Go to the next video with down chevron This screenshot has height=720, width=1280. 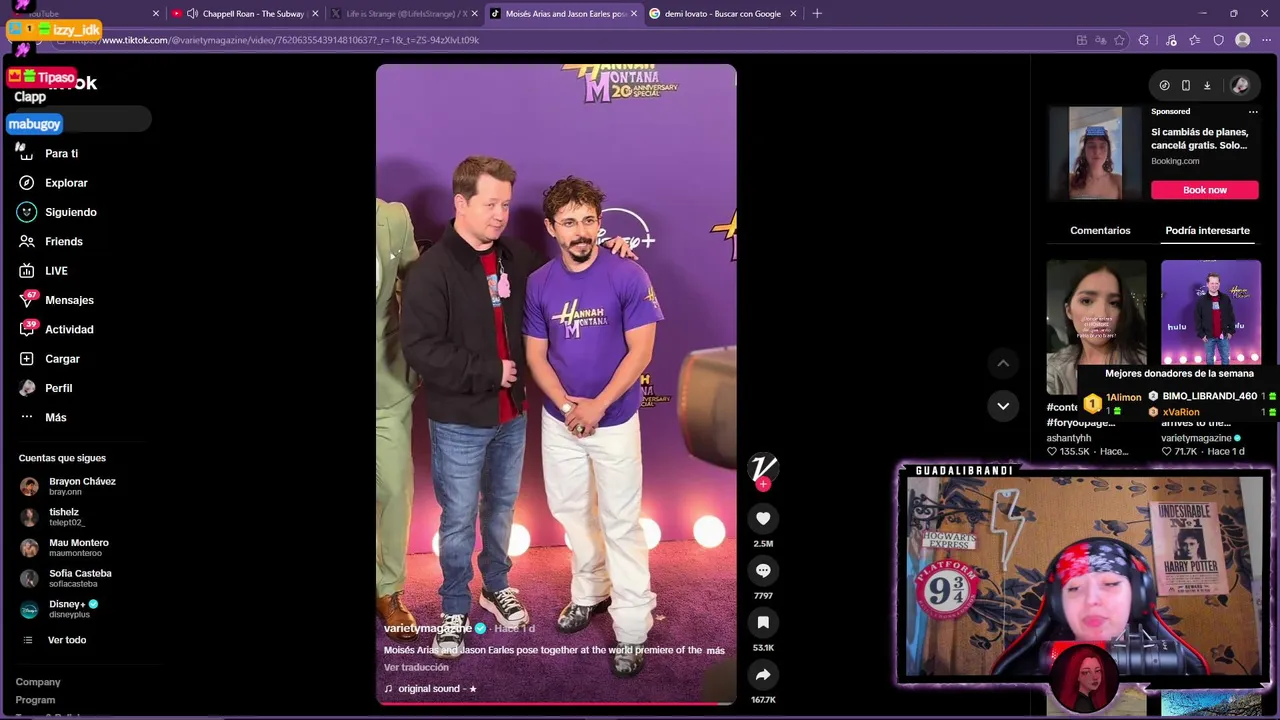[1003, 405]
